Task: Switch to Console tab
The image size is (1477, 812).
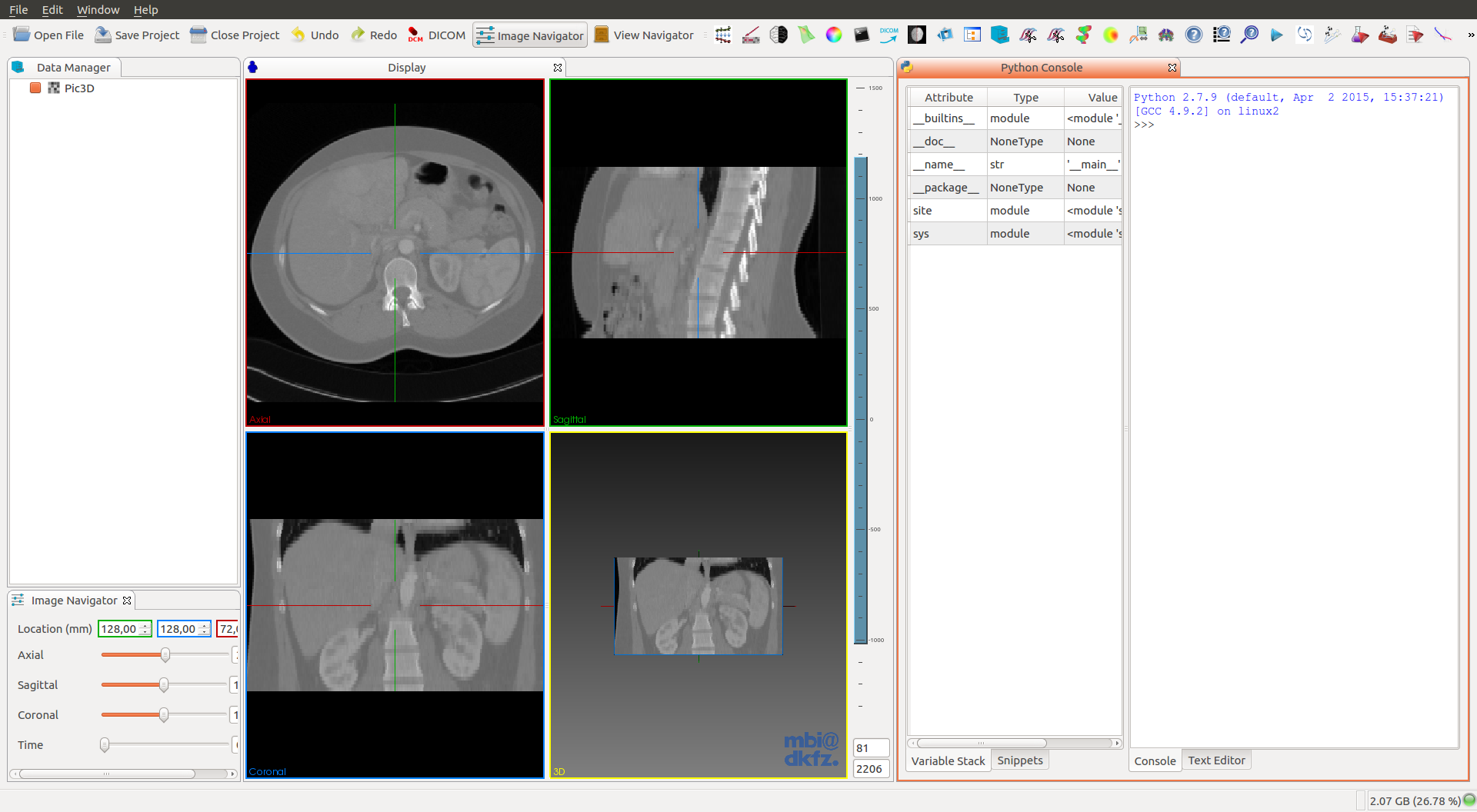Action: [1155, 760]
